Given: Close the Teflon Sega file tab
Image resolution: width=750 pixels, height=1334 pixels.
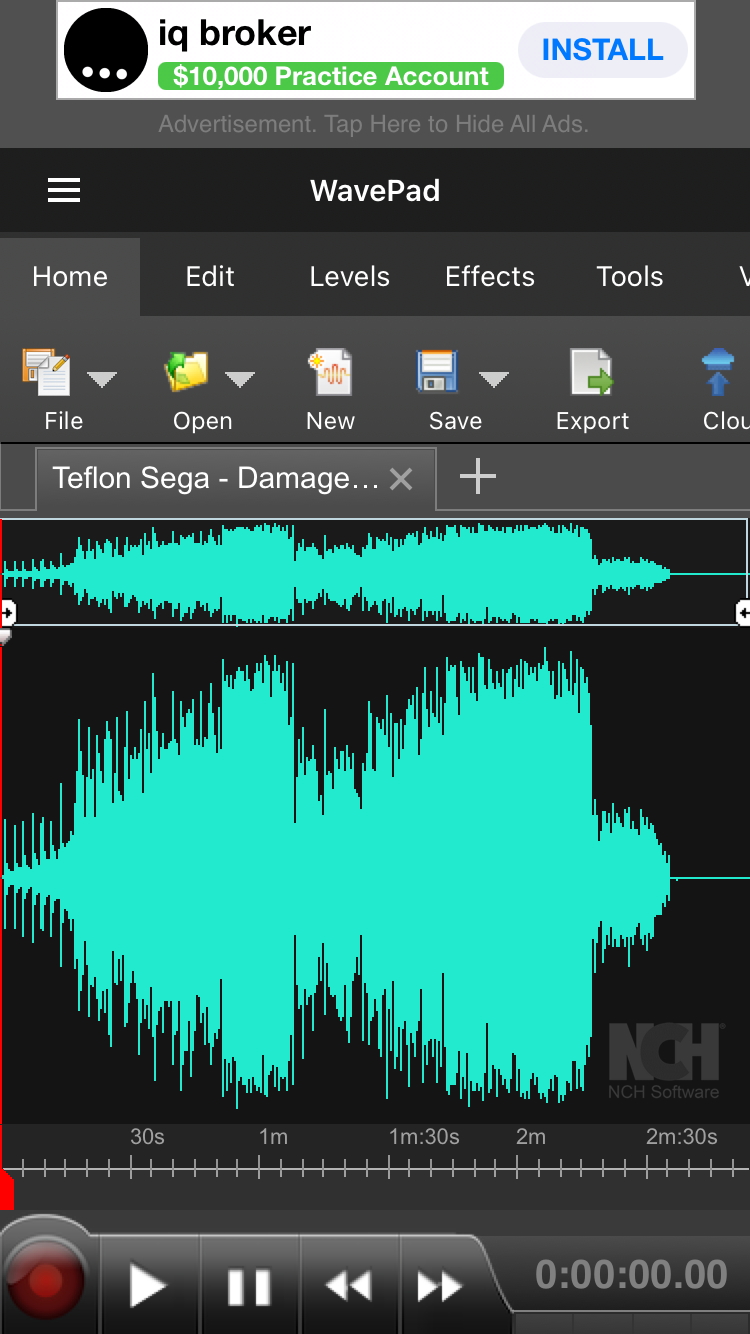Looking at the screenshot, I should click(401, 479).
